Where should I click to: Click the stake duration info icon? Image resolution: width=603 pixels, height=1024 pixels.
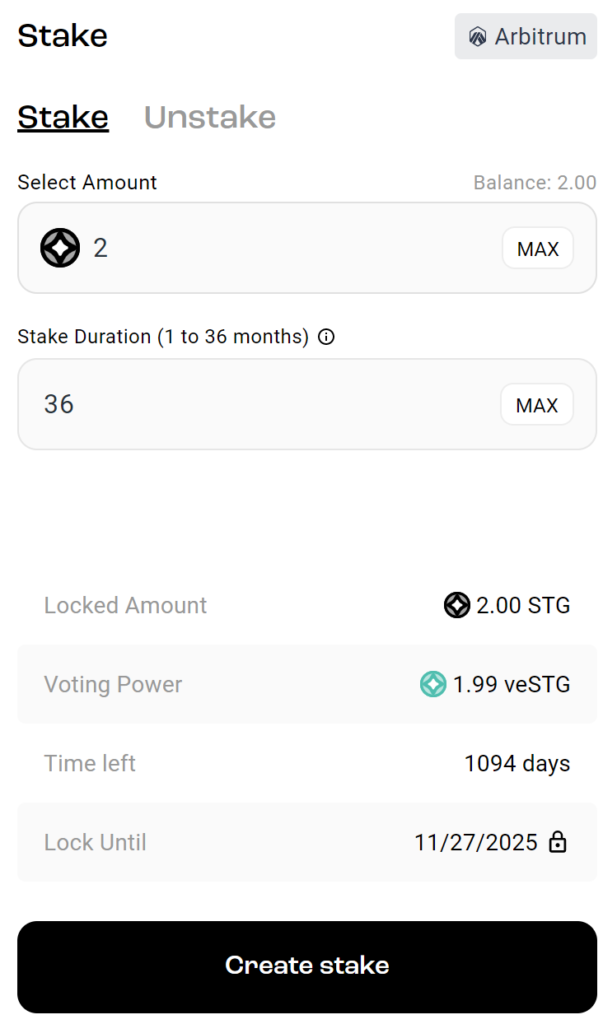[x=326, y=337]
